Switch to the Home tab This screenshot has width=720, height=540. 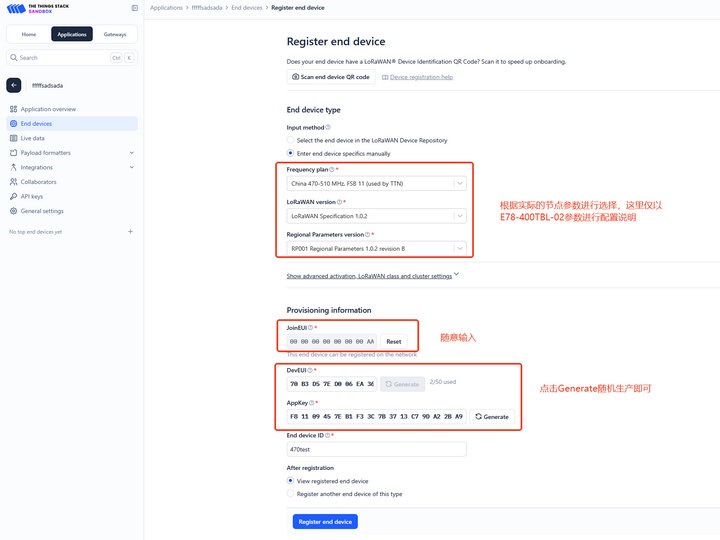(x=29, y=34)
